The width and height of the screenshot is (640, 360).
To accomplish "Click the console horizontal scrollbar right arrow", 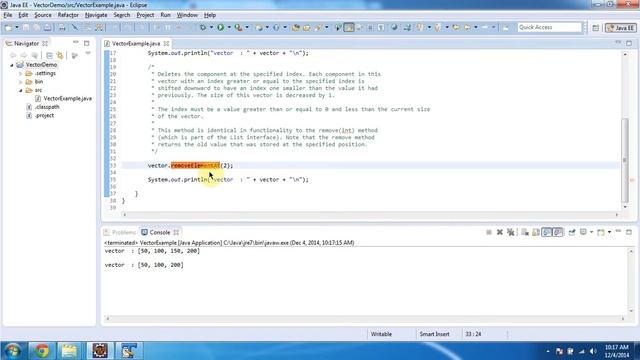I will click(623, 319).
